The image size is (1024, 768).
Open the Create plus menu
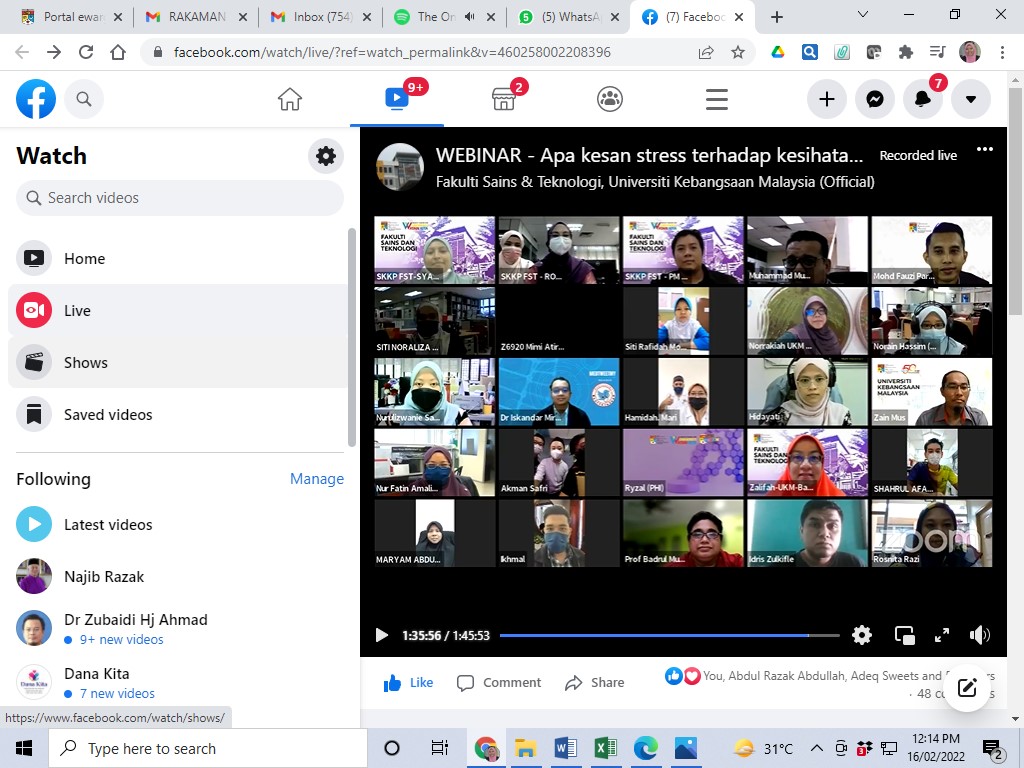[826, 99]
